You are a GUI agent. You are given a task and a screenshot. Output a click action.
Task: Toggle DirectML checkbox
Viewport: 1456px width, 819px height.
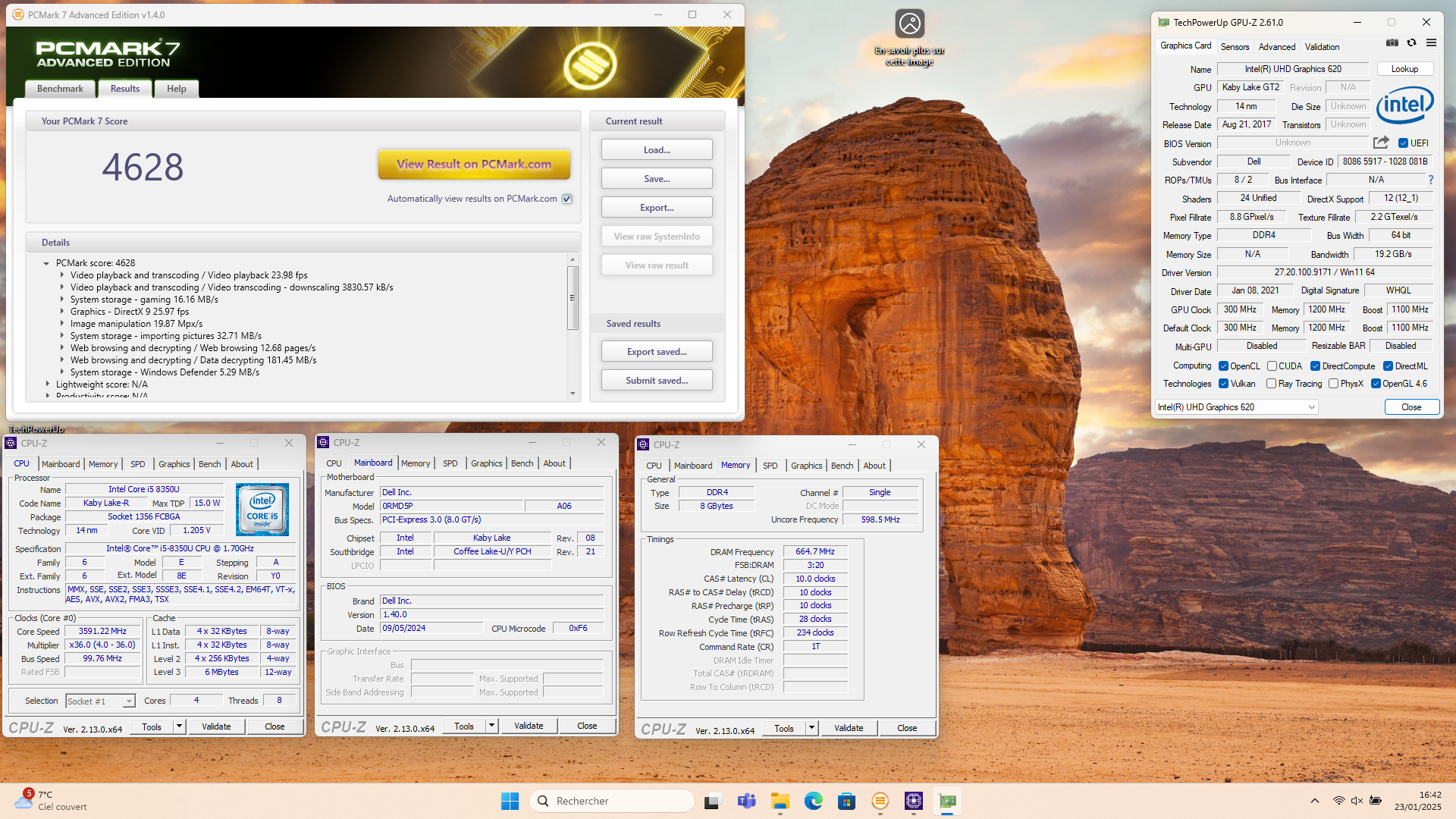pyautogui.click(x=1389, y=366)
